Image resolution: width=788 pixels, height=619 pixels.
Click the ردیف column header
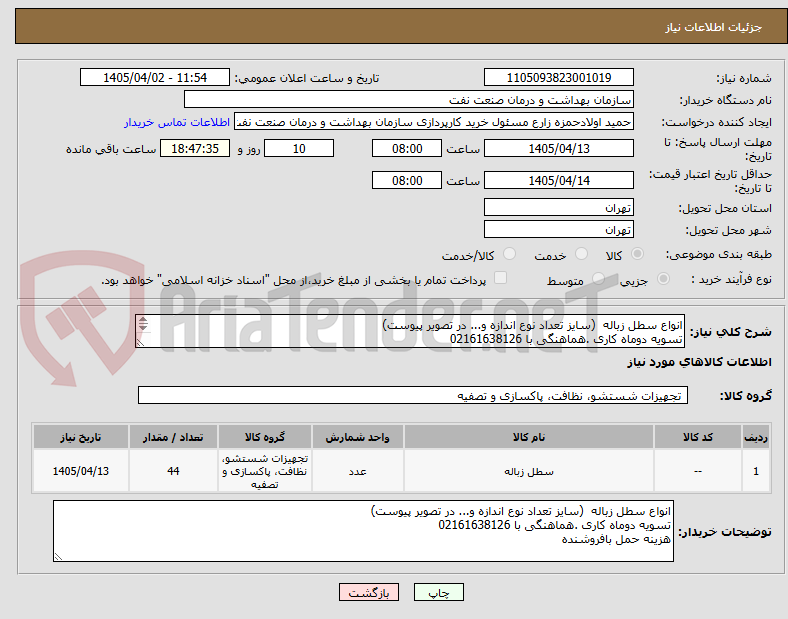click(756, 437)
